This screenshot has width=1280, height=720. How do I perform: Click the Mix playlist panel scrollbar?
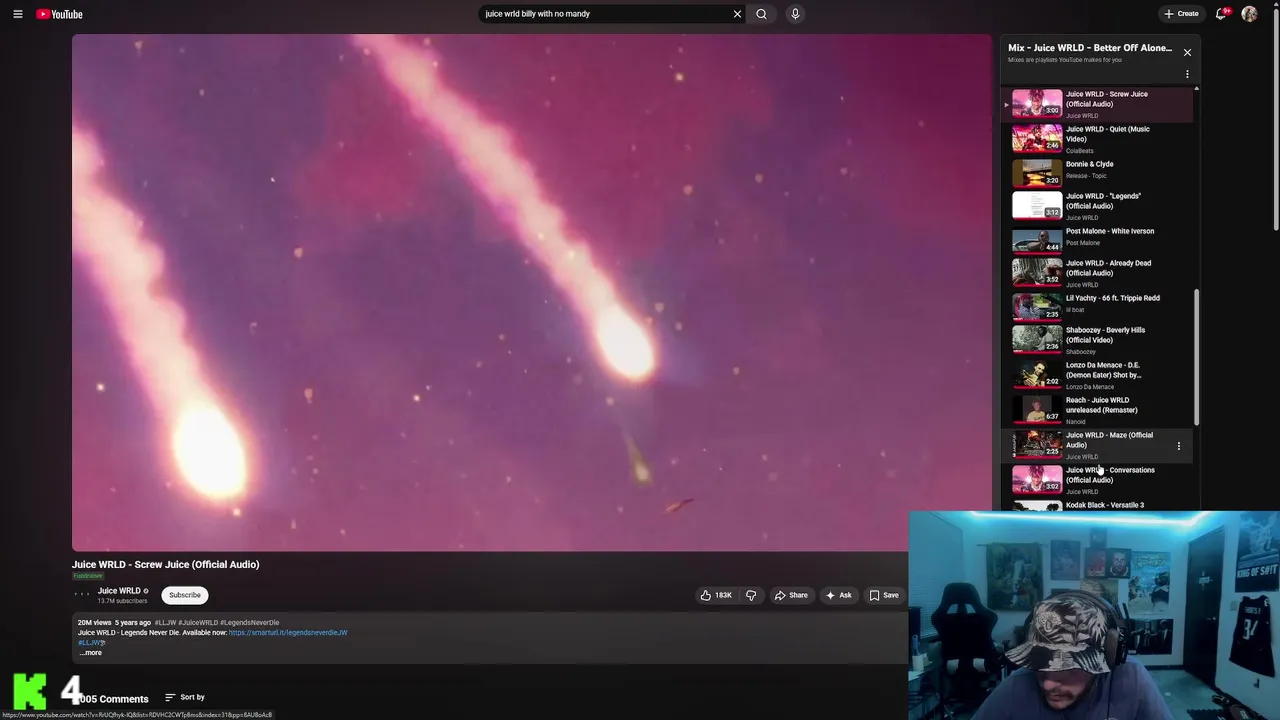point(1196,357)
